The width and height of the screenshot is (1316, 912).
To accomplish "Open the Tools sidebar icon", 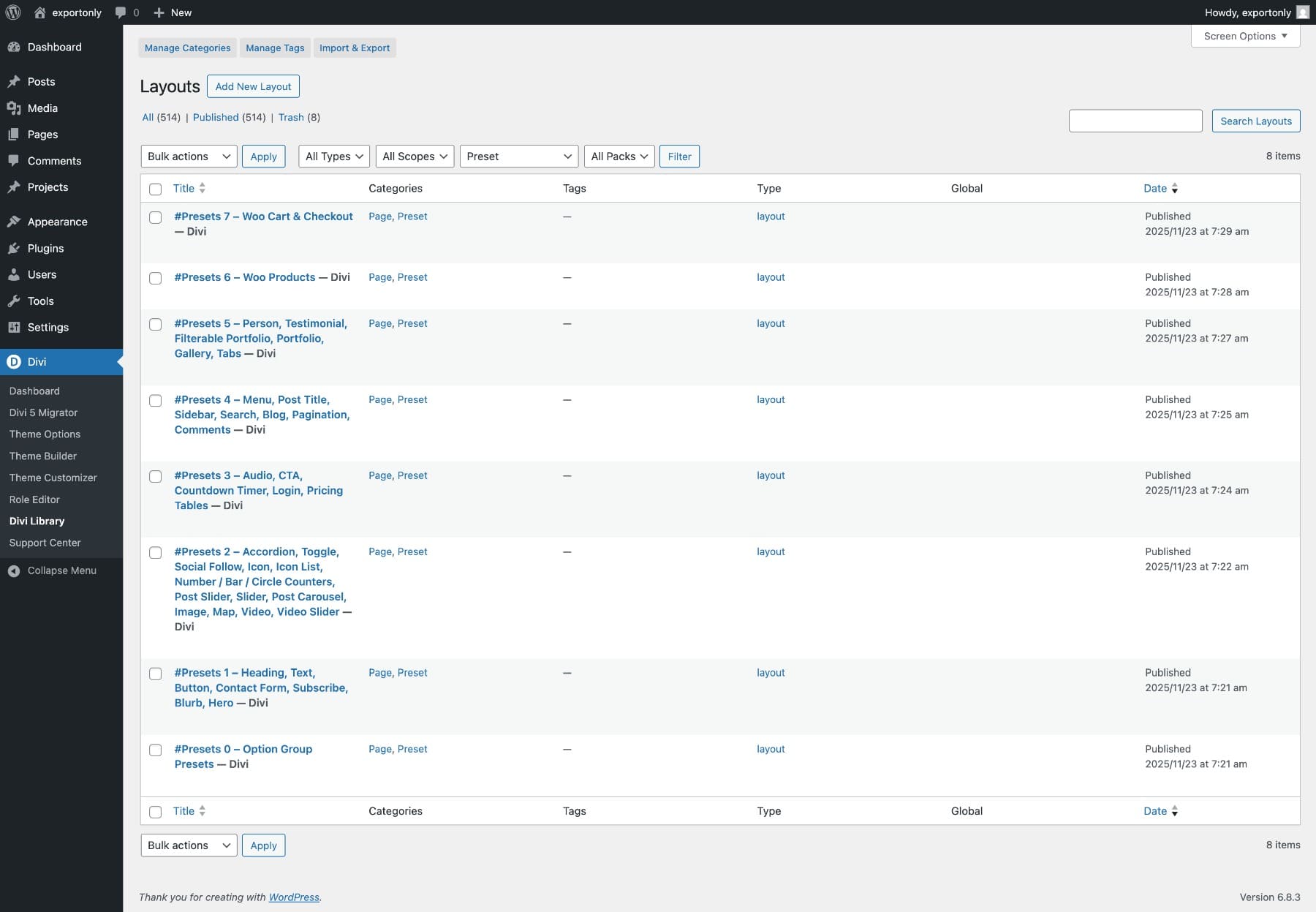I will 15,301.
